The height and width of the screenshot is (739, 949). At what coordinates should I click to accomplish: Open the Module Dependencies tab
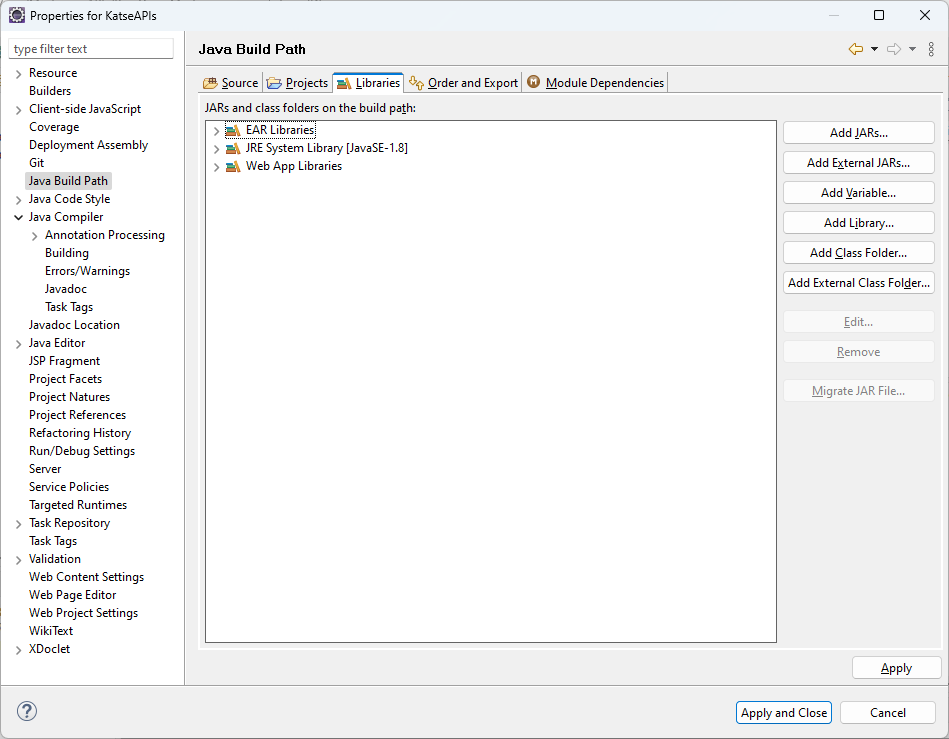click(x=596, y=83)
